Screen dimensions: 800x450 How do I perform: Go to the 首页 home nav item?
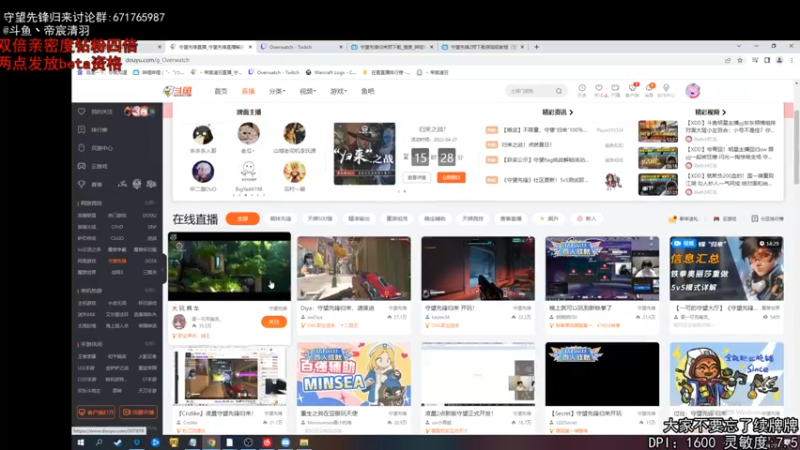(x=220, y=91)
